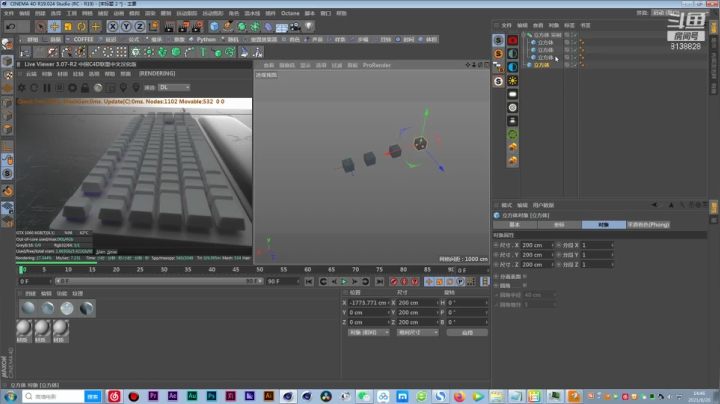The image size is (720, 404).
Task: Enable the Fillet checkbox
Action: tap(524, 286)
